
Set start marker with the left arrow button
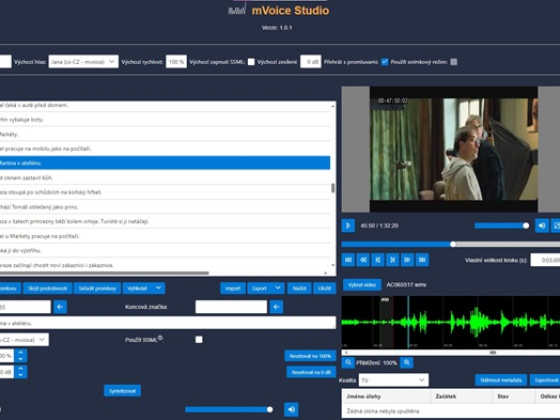point(60,307)
